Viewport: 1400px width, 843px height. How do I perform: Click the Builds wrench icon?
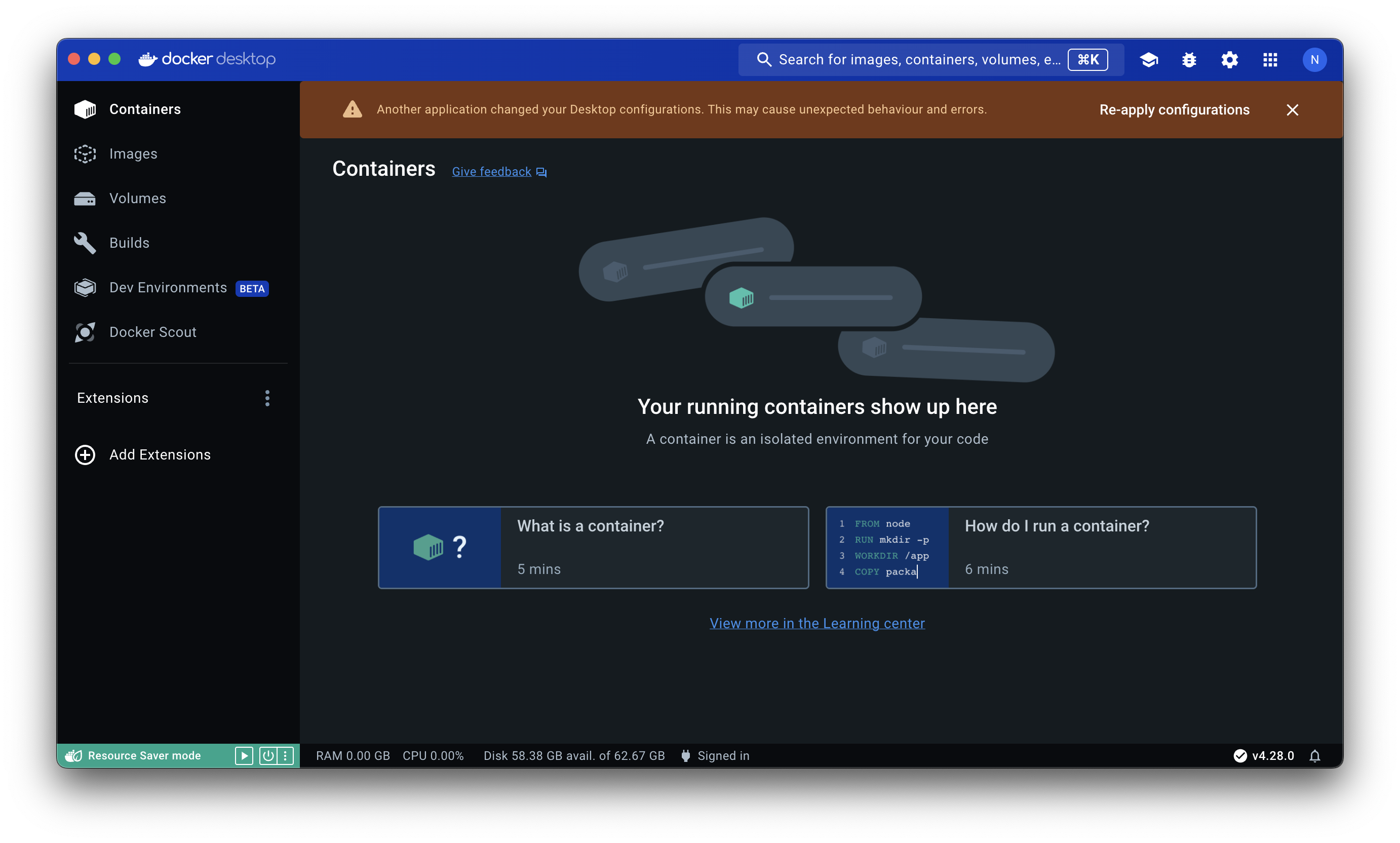click(85, 243)
